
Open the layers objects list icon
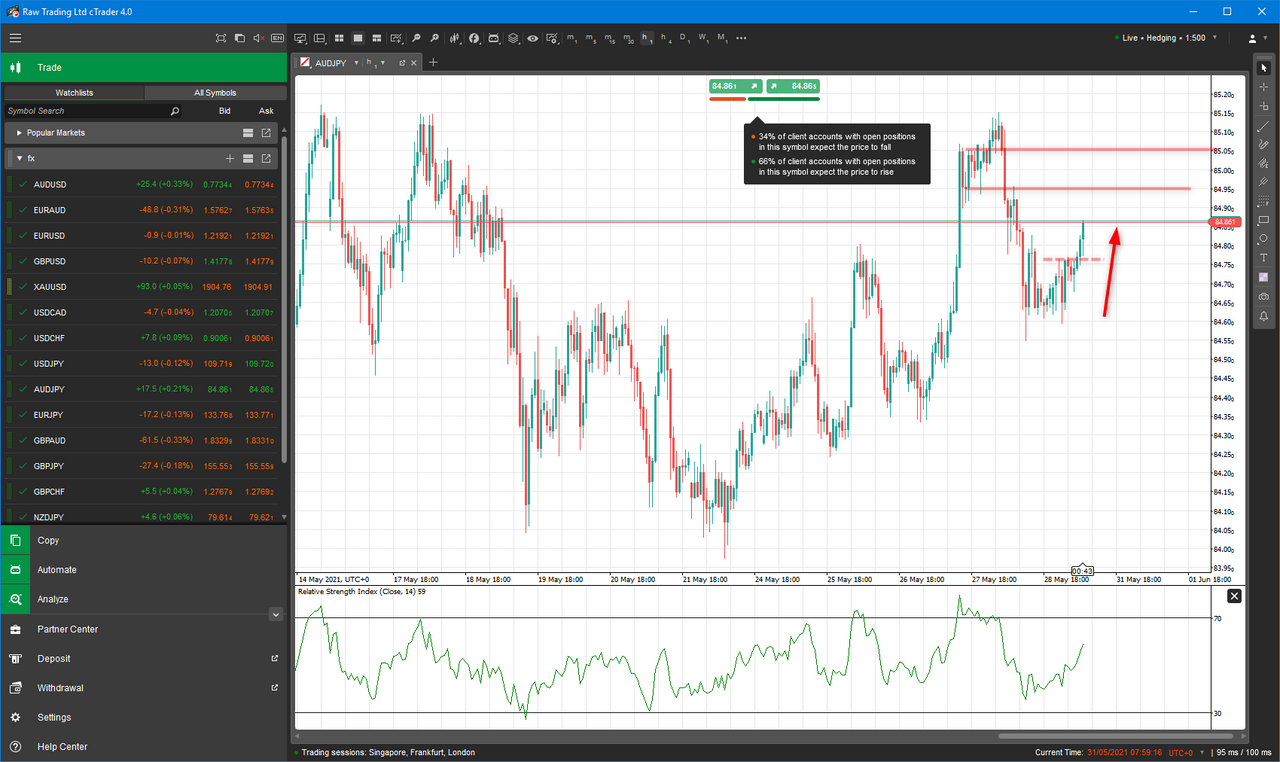point(513,38)
